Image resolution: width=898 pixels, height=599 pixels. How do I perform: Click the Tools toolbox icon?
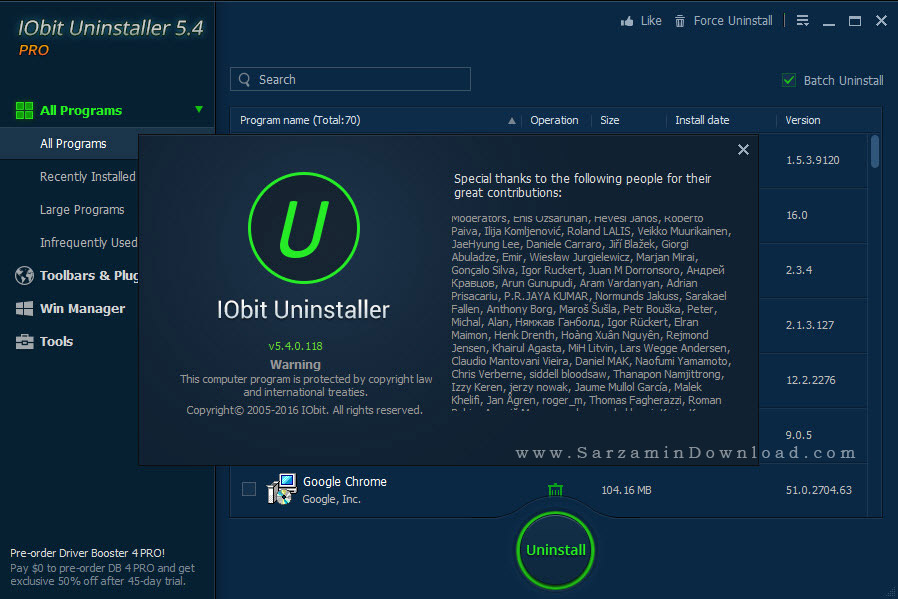coord(24,341)
